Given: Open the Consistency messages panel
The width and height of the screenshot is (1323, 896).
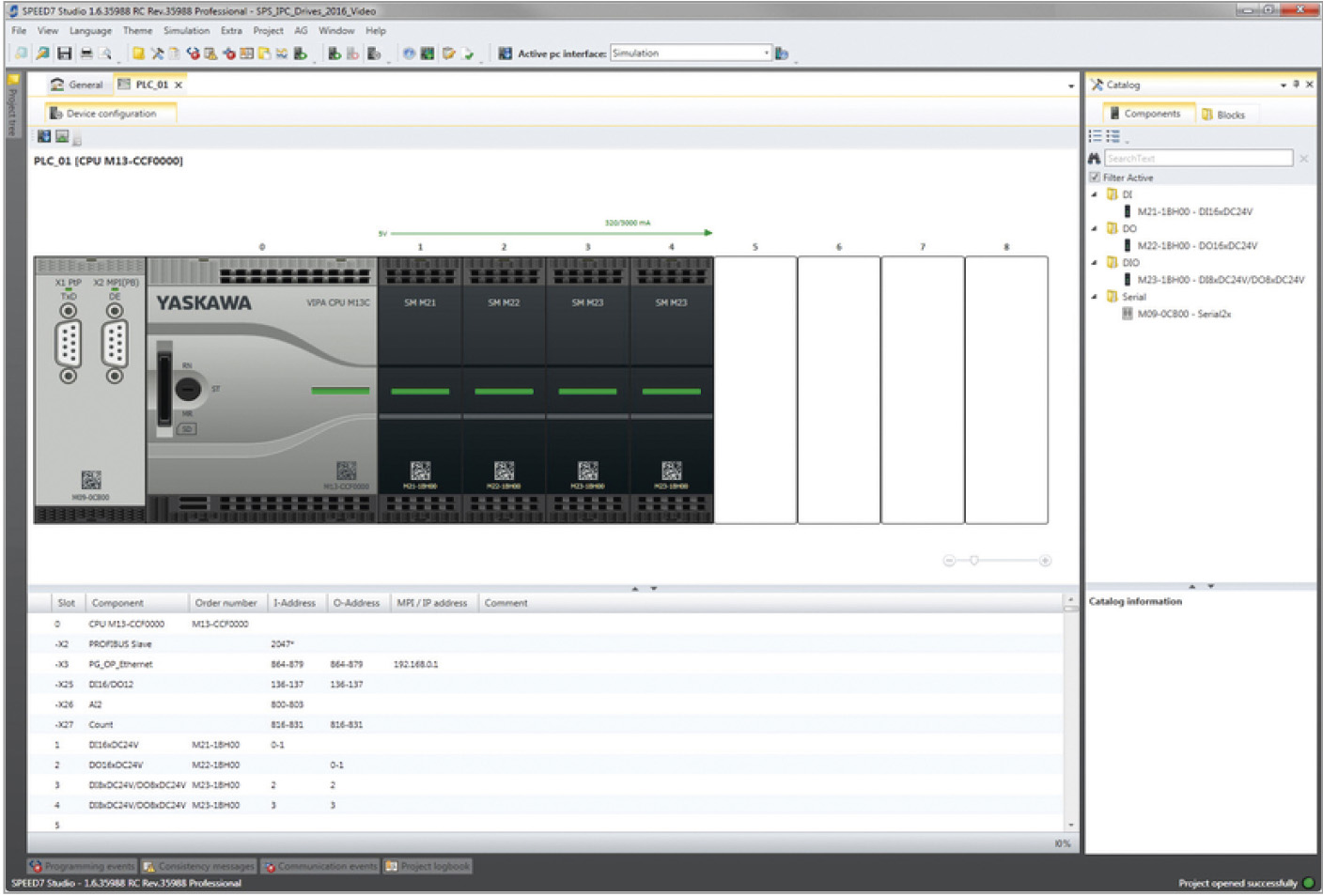Looking at the screenshot, I should click(x=198, y=866).
